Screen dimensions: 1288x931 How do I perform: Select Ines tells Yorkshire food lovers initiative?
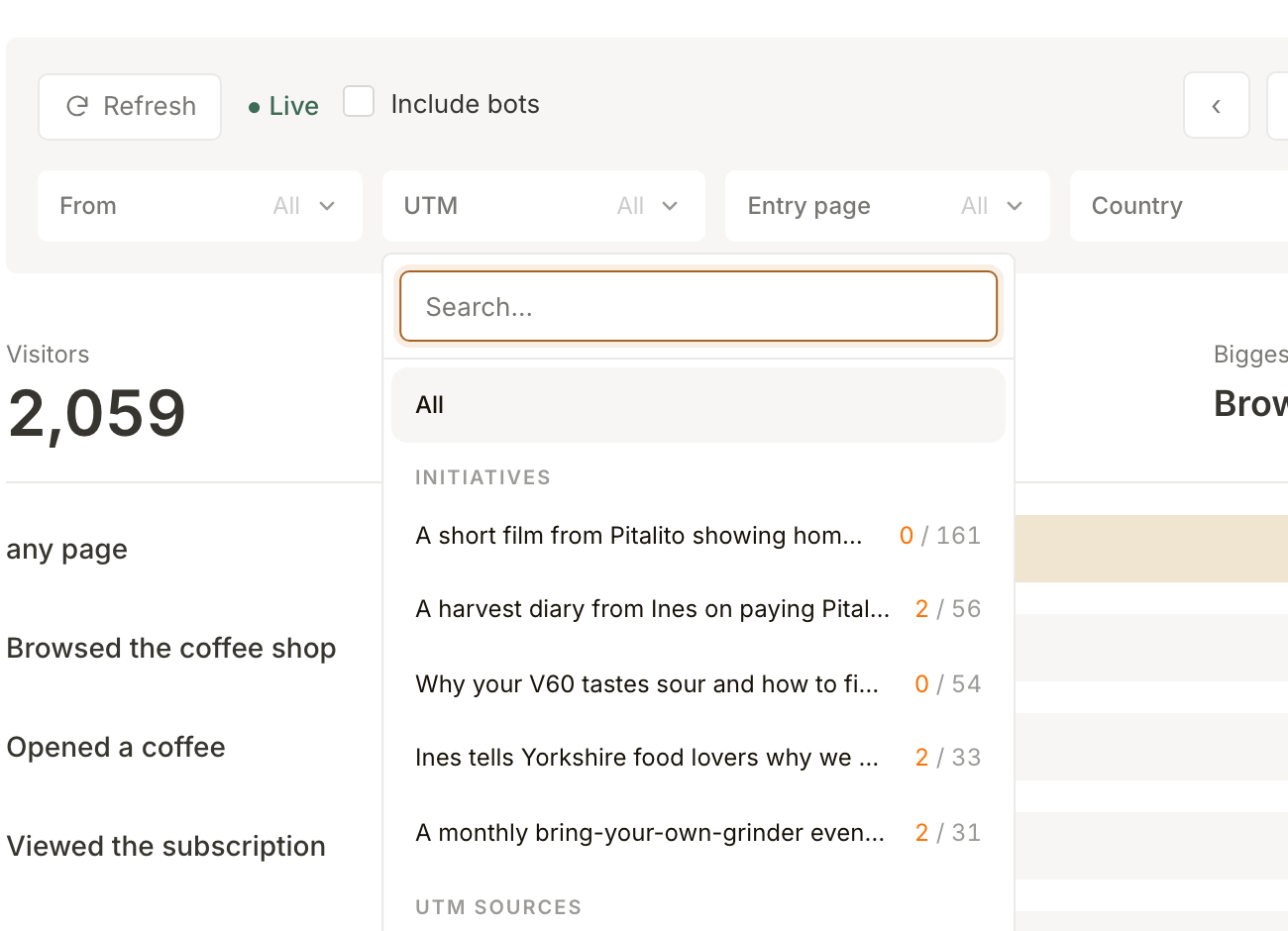(x=698, y=758)
